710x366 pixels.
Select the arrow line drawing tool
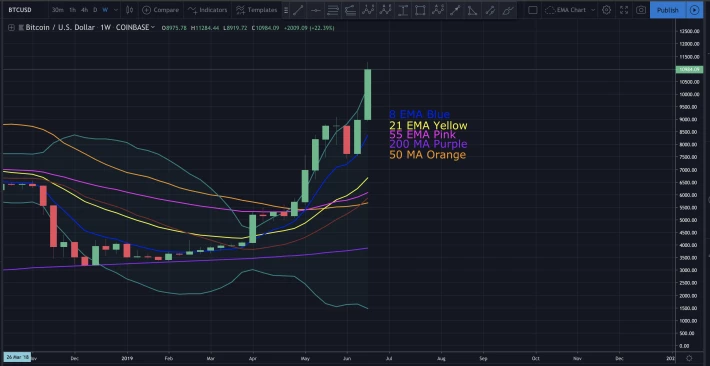455,10
